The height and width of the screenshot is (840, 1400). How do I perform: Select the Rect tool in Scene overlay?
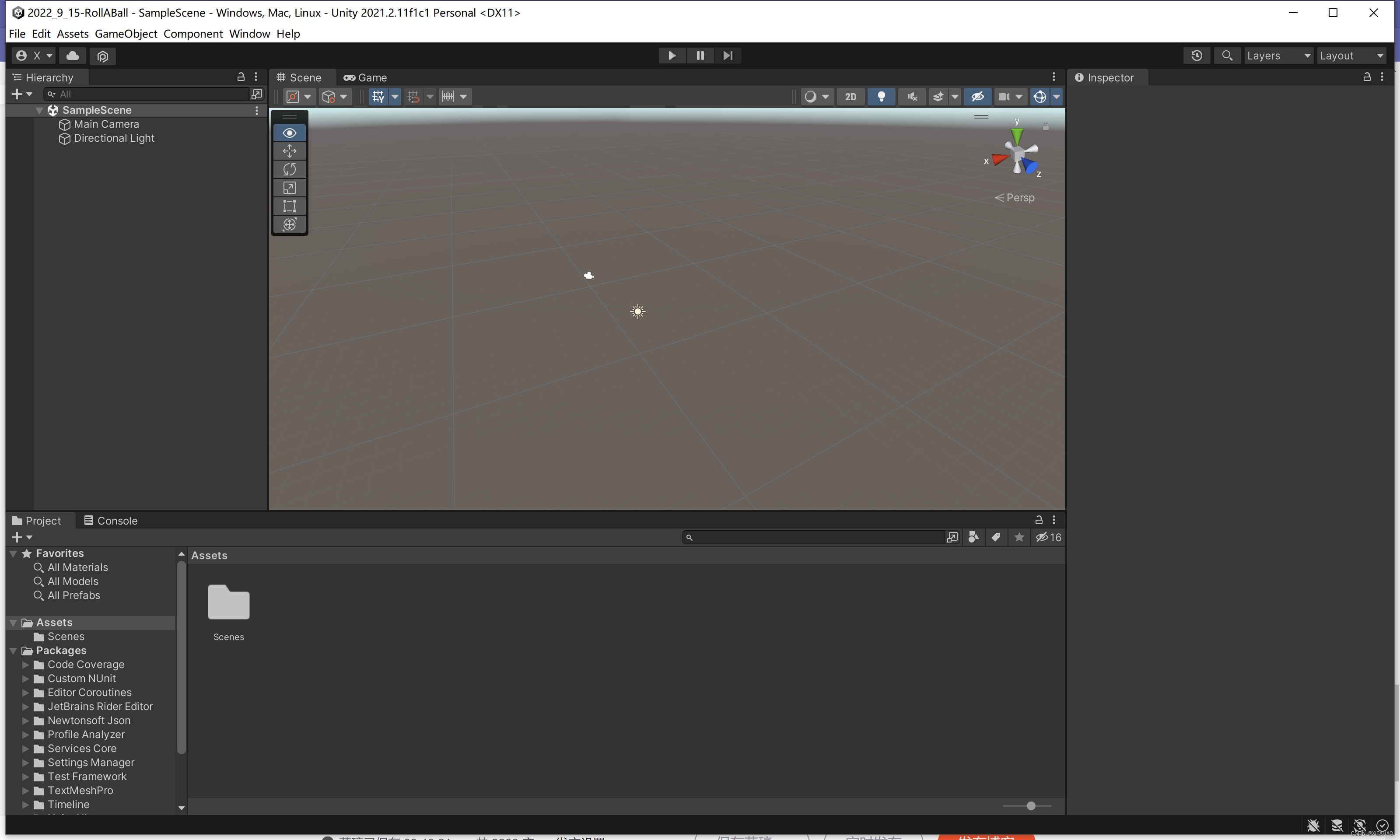[289, 206]
